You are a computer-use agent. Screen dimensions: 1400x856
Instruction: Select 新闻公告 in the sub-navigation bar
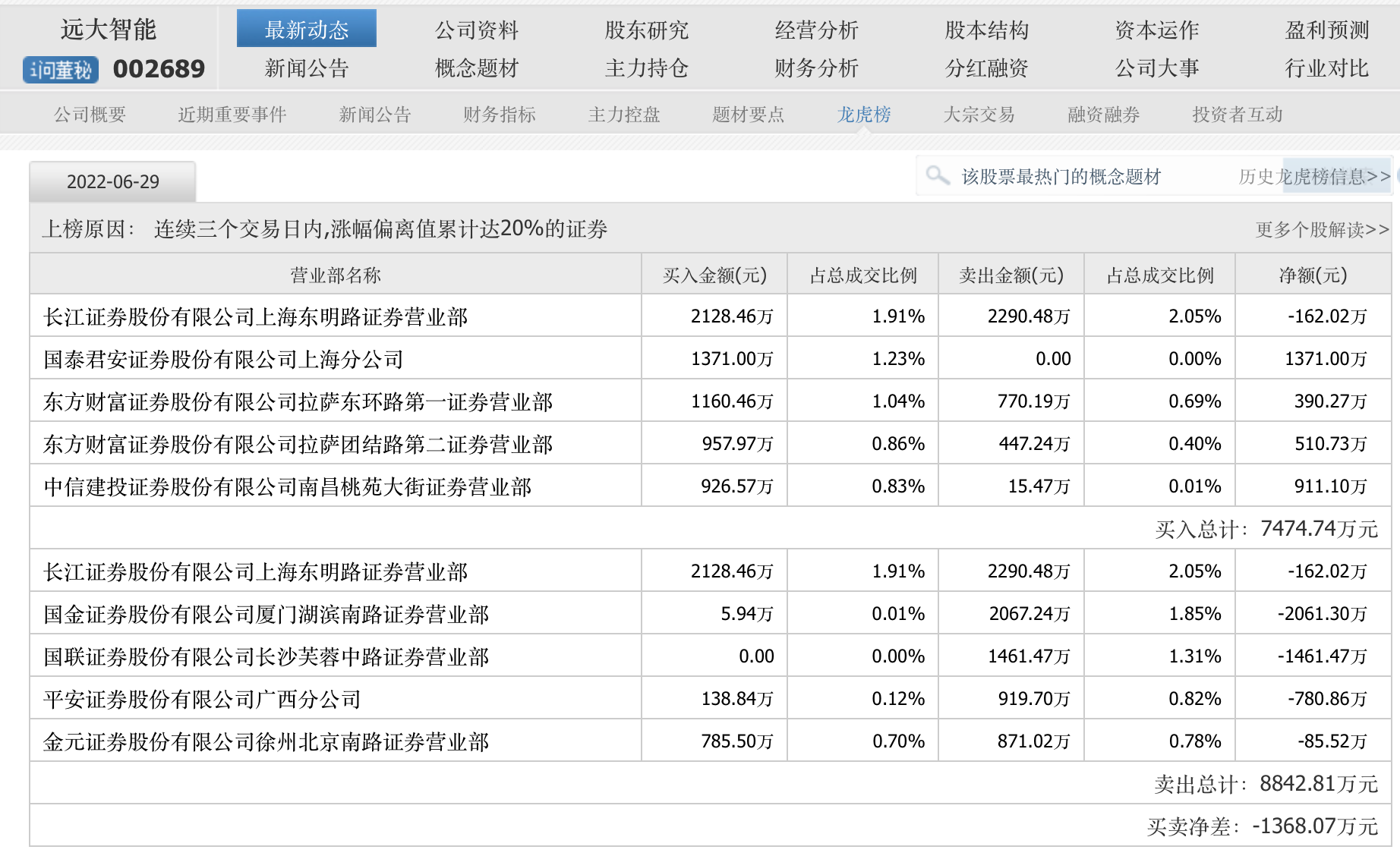click(375, 115)
